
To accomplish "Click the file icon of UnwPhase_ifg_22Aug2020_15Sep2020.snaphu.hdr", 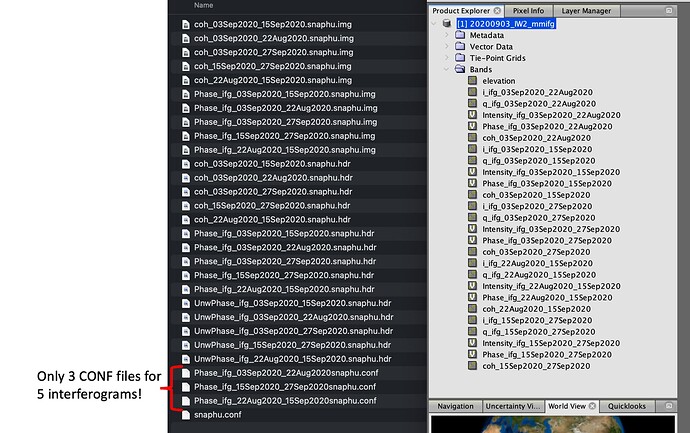I will tap(186, 359).
